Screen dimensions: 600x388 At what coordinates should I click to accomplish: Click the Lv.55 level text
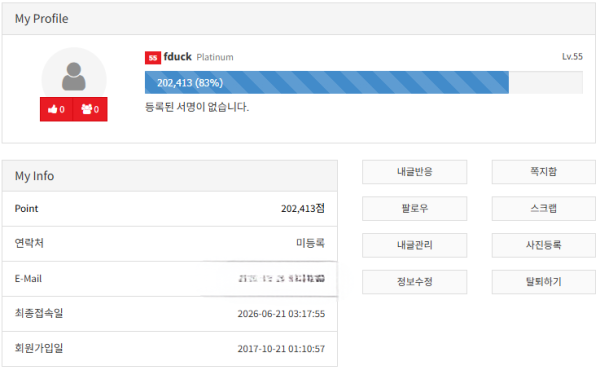tap(572, 57)
